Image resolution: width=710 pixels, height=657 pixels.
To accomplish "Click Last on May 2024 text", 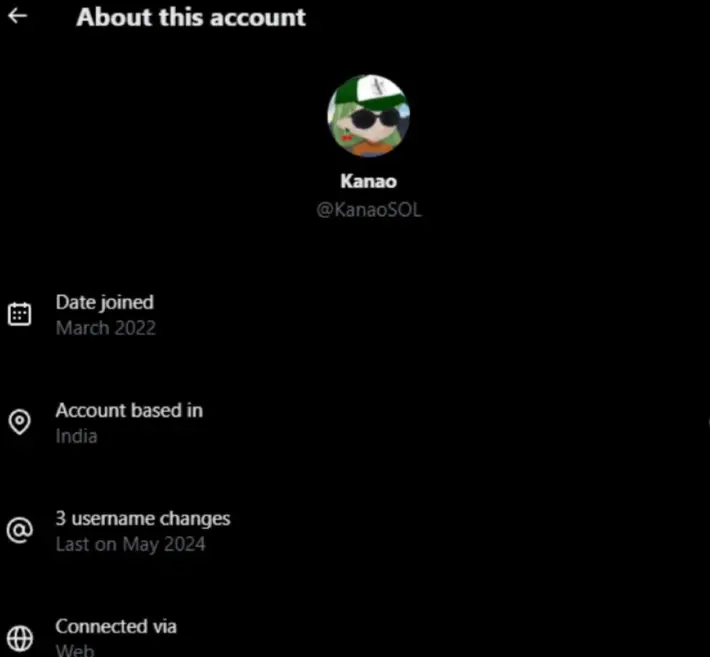I will click(x=130, y=544).
